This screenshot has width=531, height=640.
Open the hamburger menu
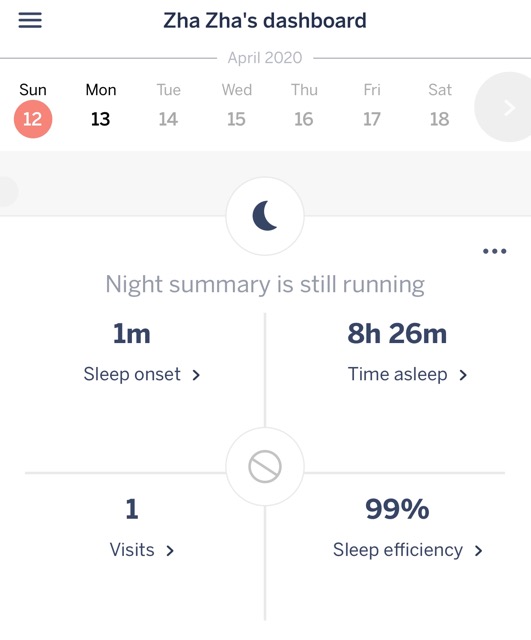[30, 20]
